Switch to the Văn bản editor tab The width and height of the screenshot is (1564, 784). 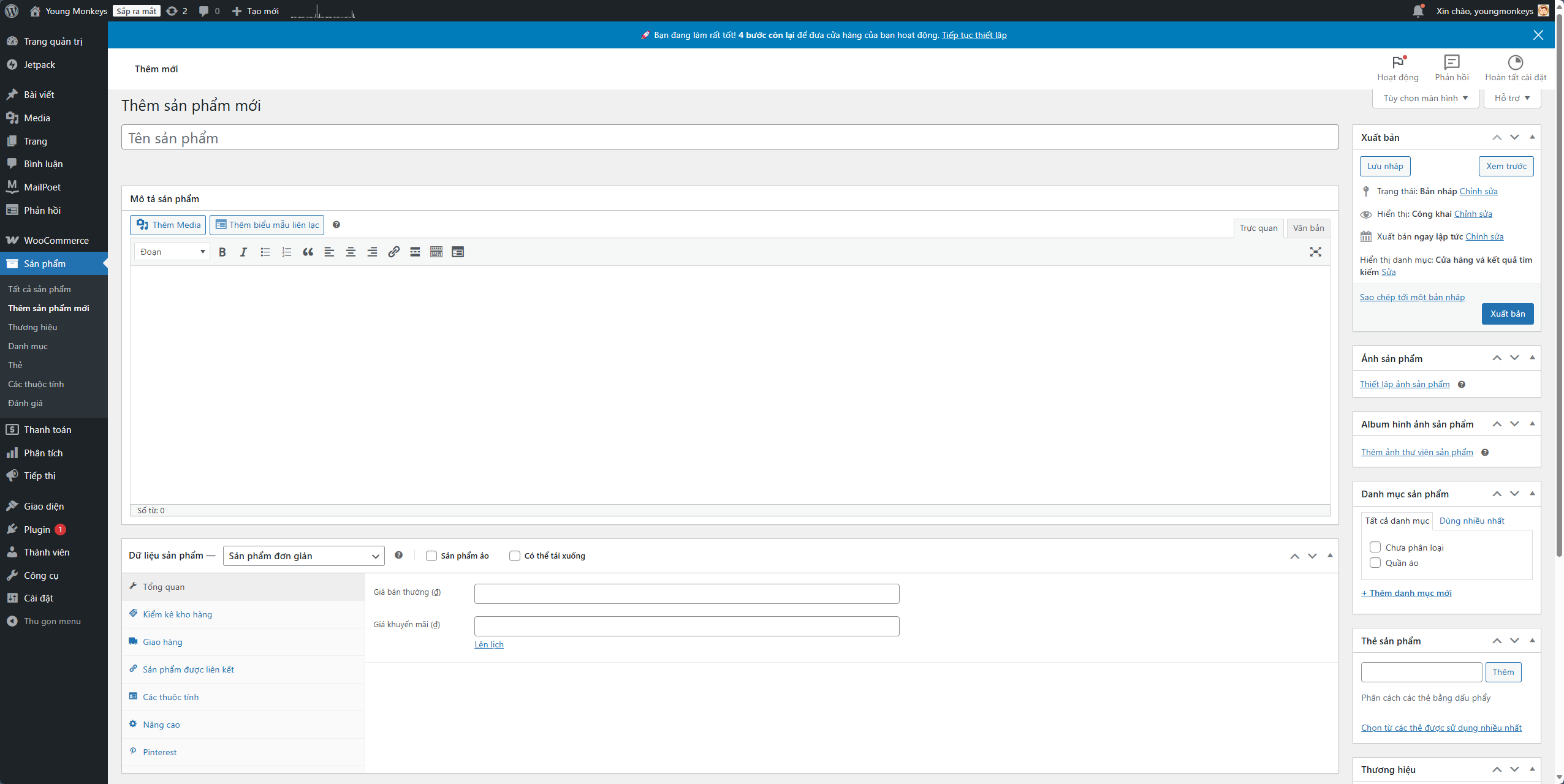point(1308,228)
